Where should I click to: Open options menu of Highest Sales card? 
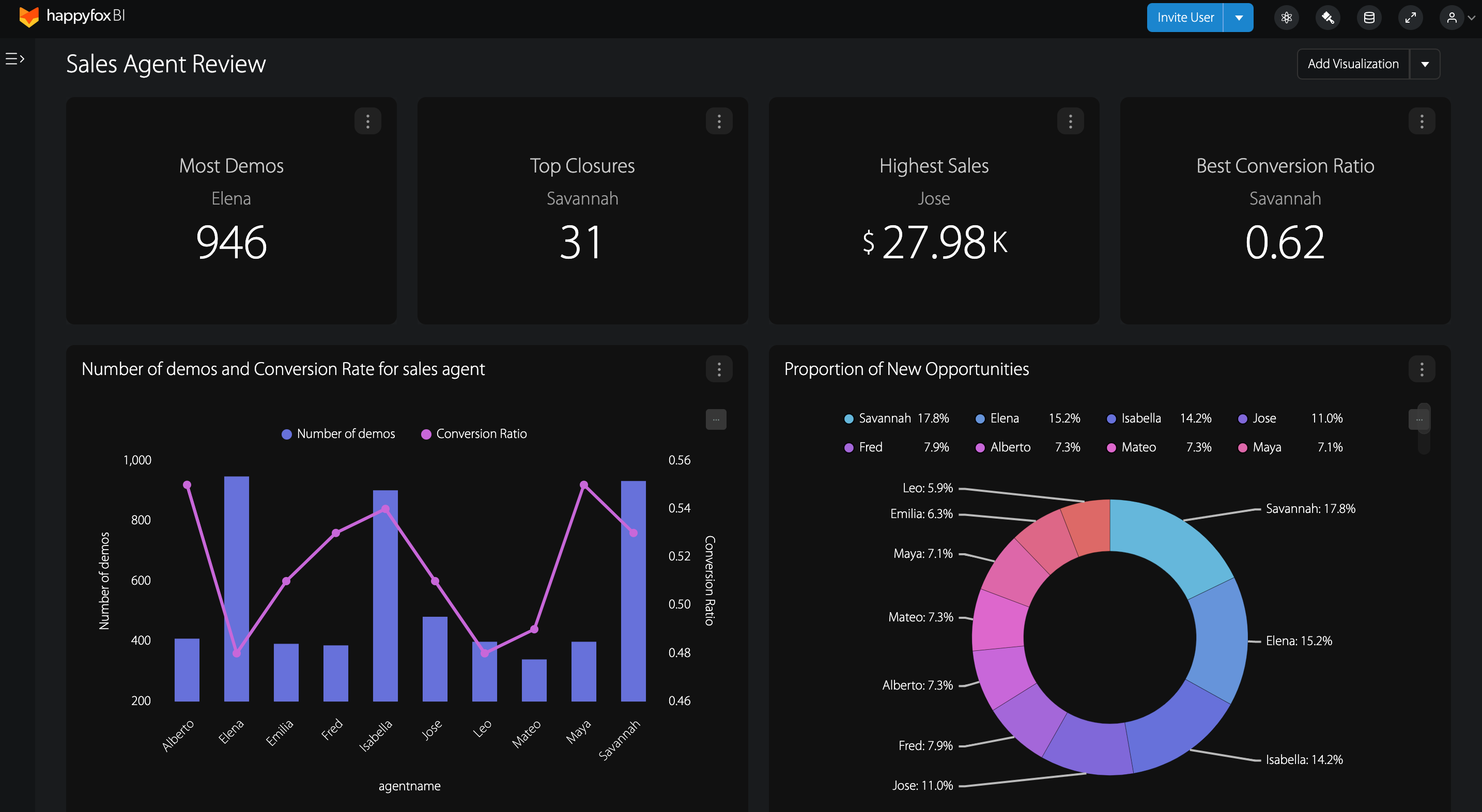pyautogui.click(x=1071, y=121)
